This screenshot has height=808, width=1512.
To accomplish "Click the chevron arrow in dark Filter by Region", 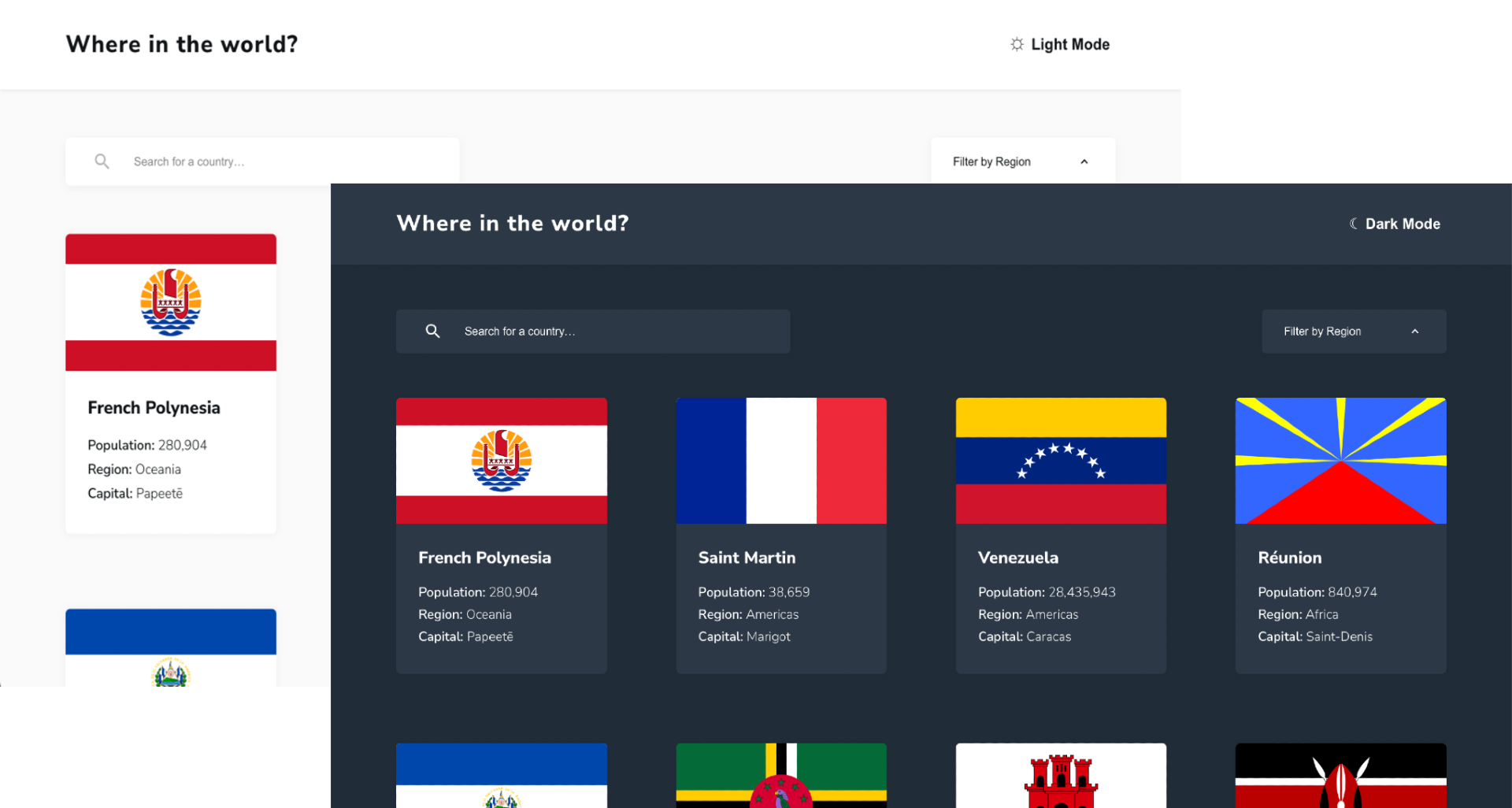I will pyautogui.click(x=1415, y=332).
